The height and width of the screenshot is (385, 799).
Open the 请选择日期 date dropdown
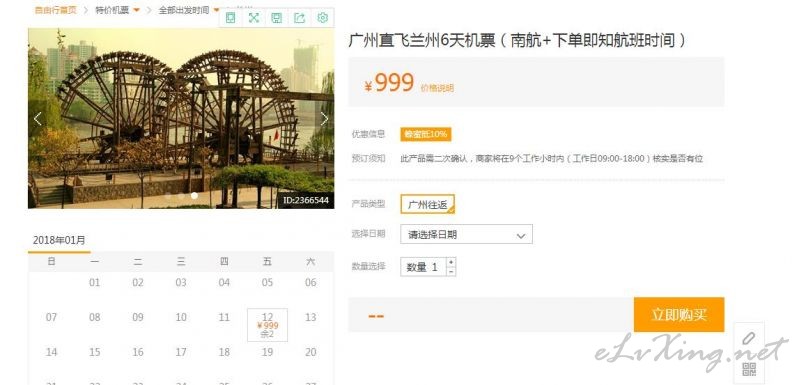point(466,234)
